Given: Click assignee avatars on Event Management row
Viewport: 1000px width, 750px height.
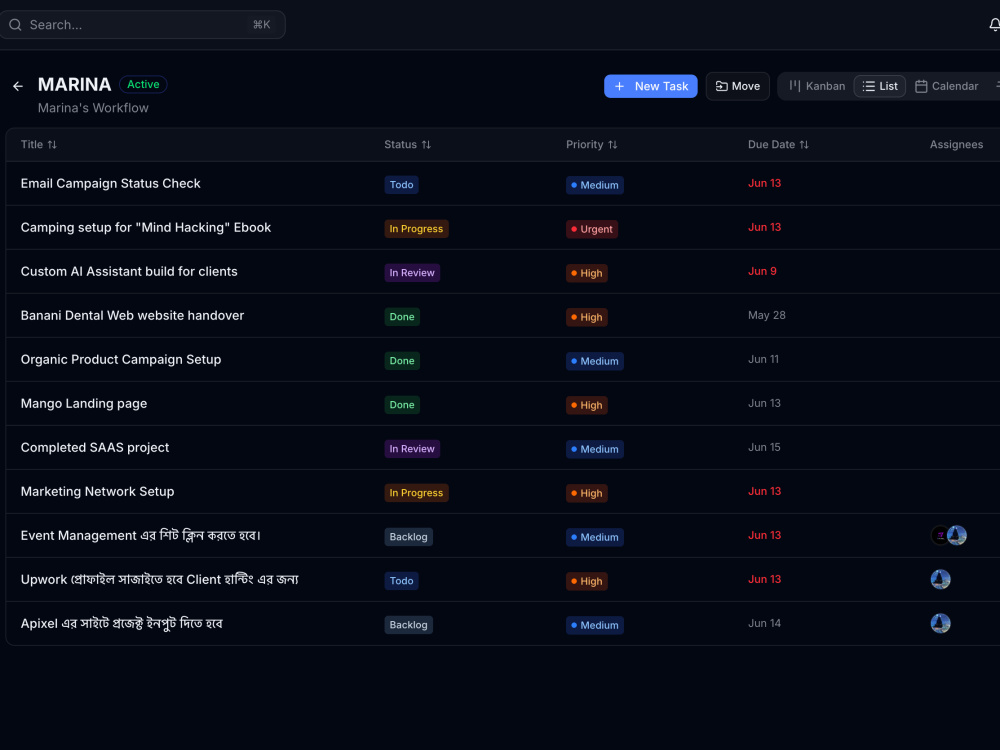Looking at the screenshot, I should click(948, 535).
